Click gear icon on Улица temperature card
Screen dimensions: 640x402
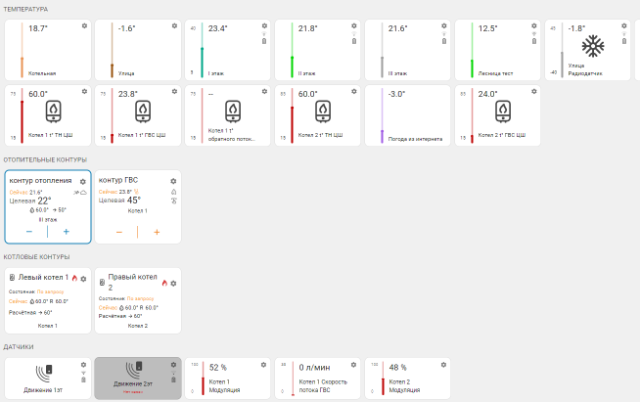174,25
